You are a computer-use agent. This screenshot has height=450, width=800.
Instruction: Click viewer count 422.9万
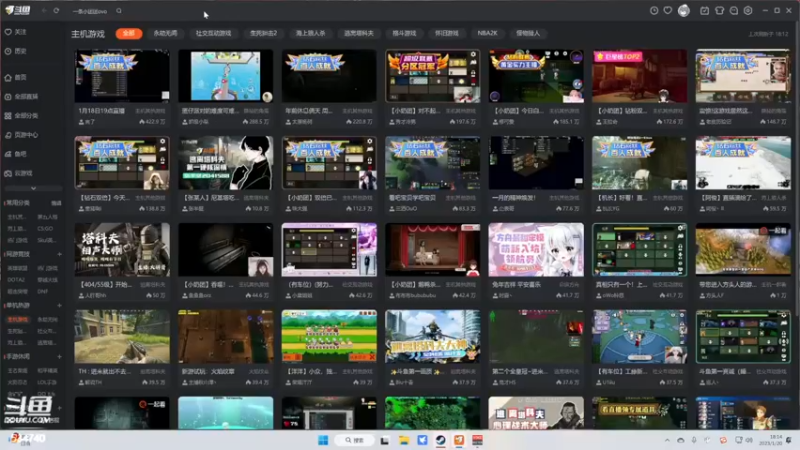coord(152,122)
